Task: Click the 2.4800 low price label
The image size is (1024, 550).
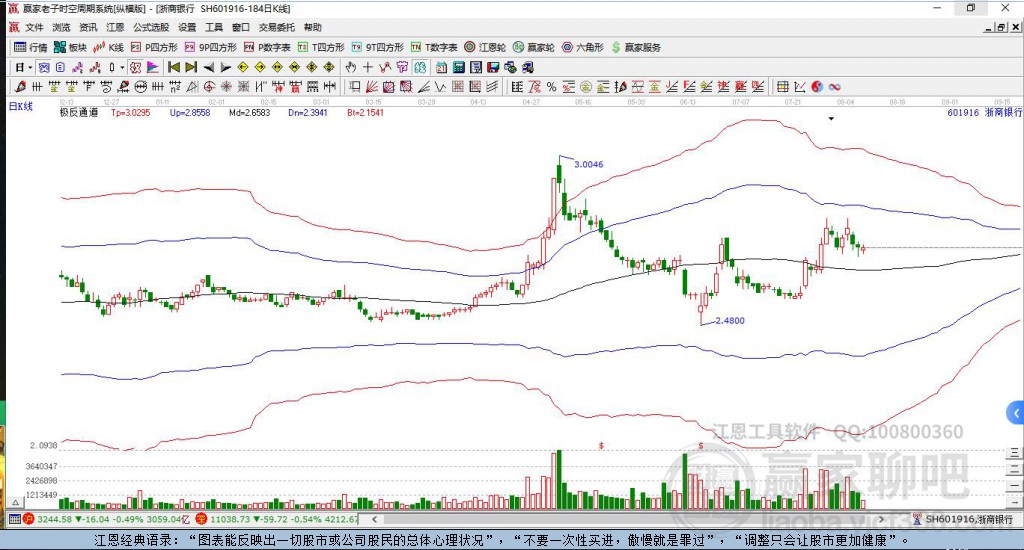Action: point(729,321)
